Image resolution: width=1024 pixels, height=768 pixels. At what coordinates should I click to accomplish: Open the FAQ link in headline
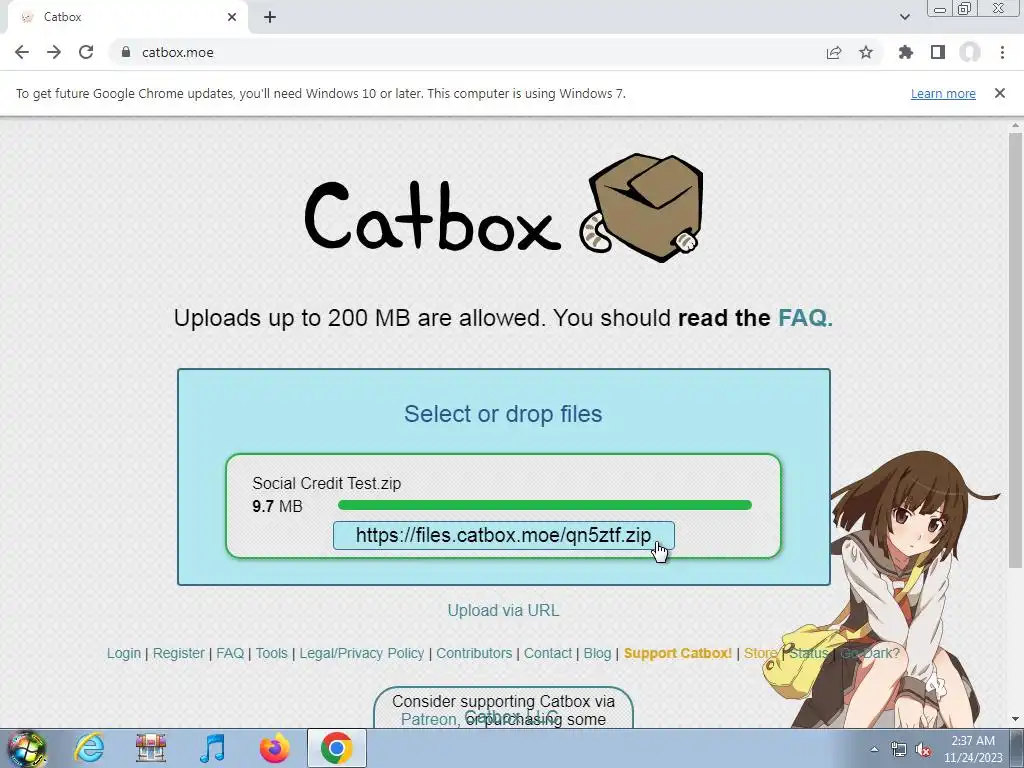[805, 318]
